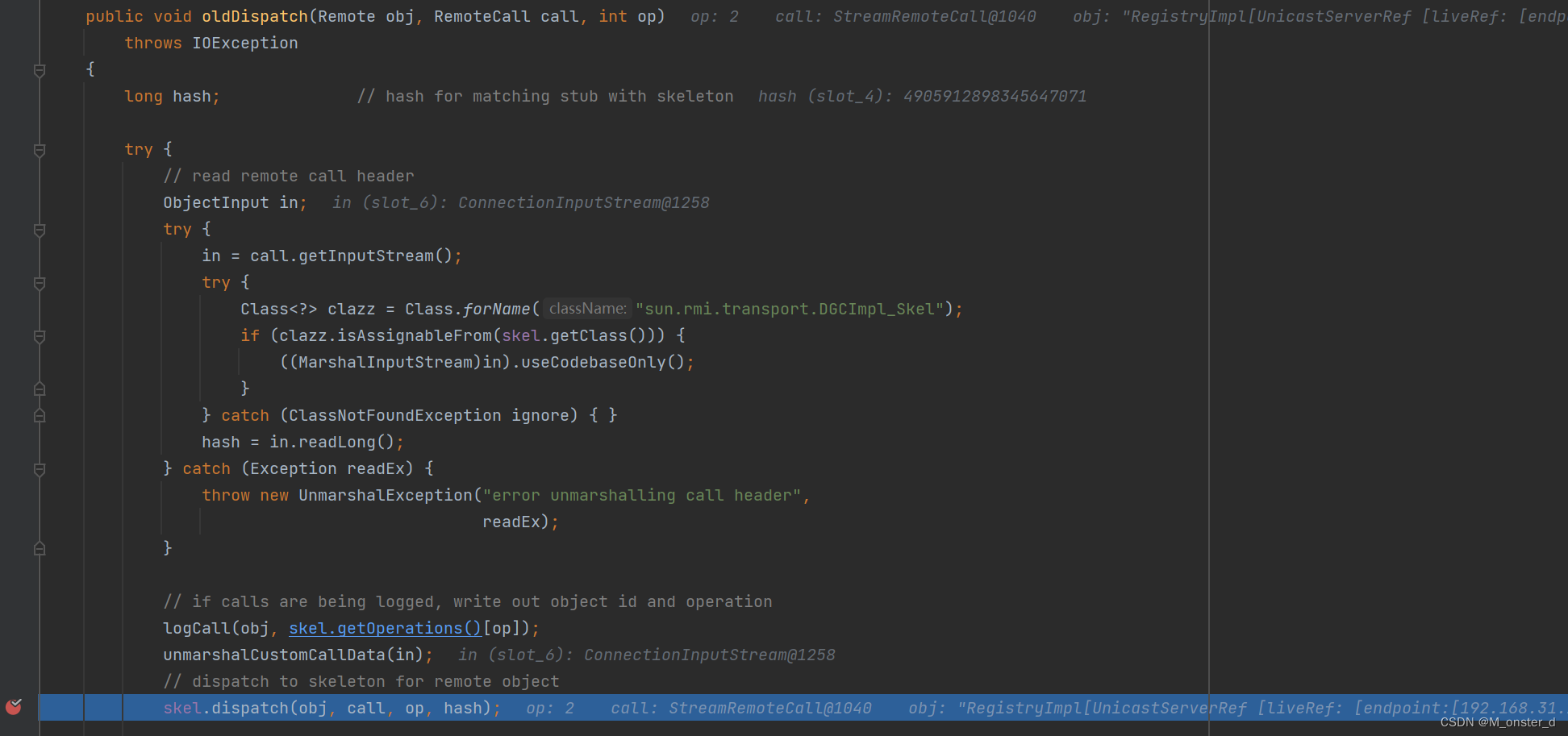This screenshot has height=736, width=1568.
Task: Click inline value ConnectionInputStream@1258 after ObjectInput
Action: tap(584, 202)
